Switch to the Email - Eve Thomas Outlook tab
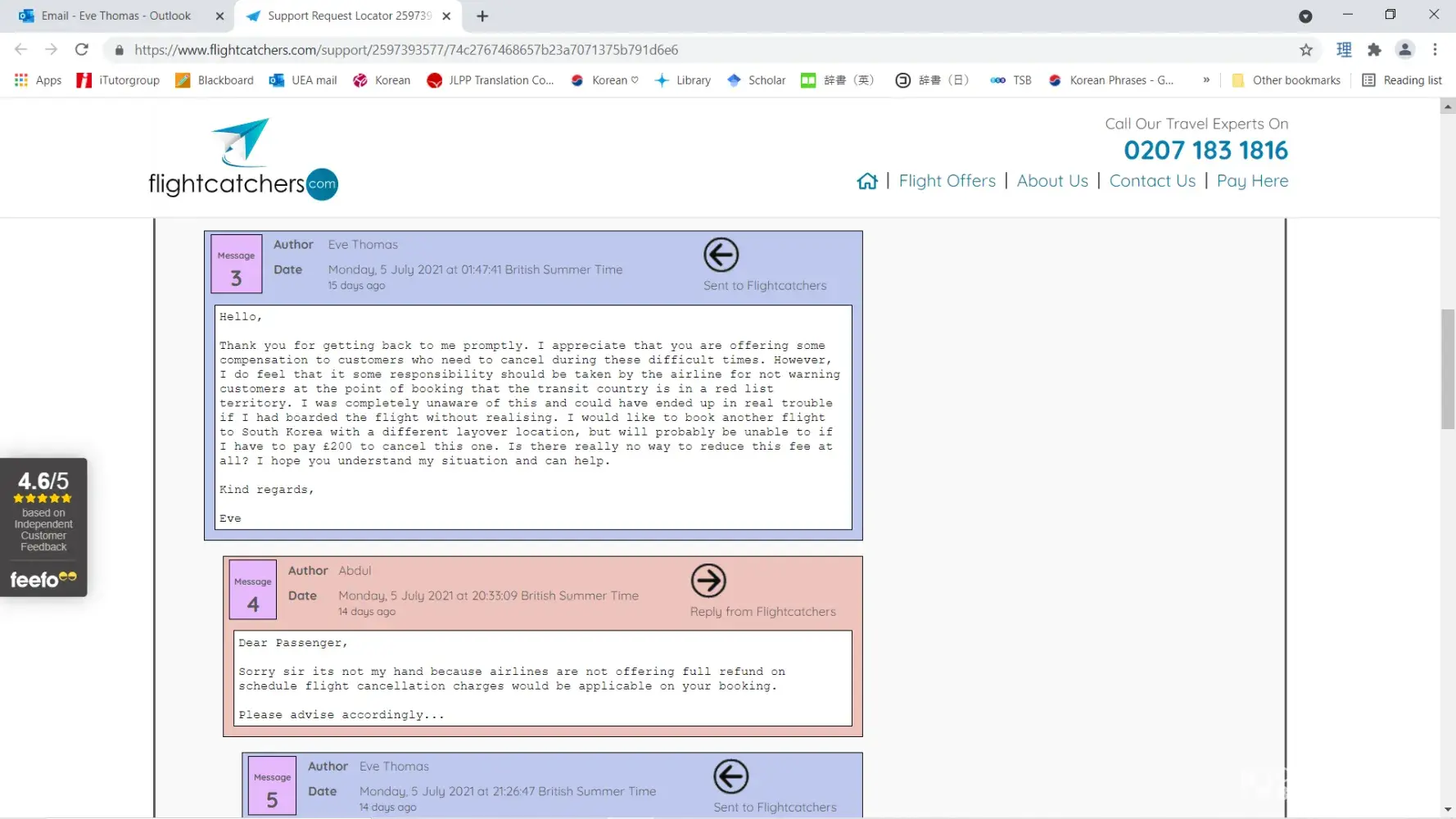Screen dimensions: 1456x819 point(115,16)
